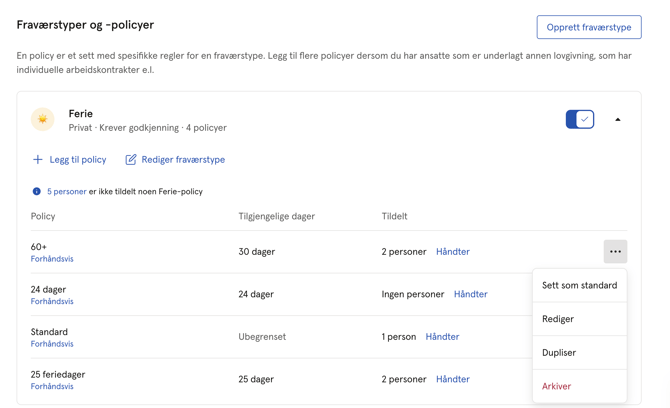Click Rediger fraværstype
Screen dimensions: 670x408
coord(175,160)
